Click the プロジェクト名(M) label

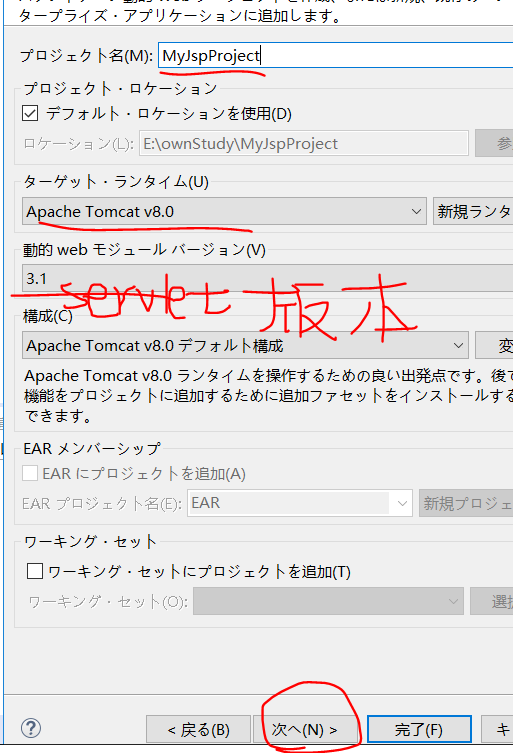[86, 56]
